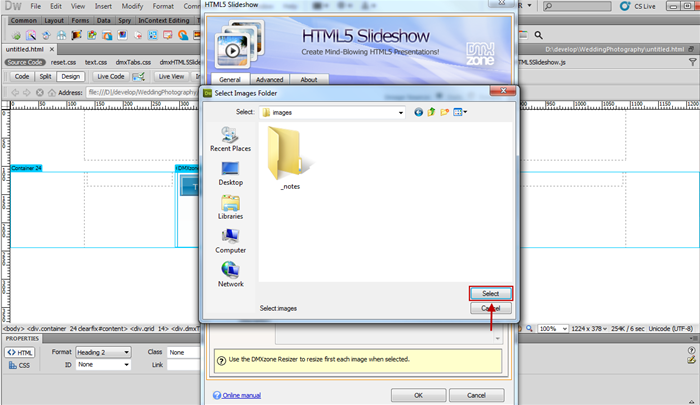
Task: Go up one folder level in file dialog
Action: [431, 112]
